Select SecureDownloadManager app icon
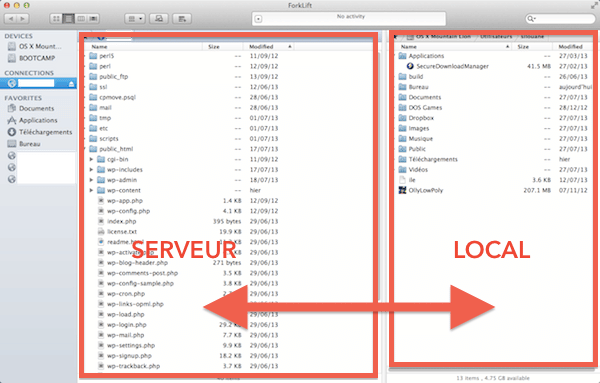This screenshot has width=600, height=383. (x=410, y=66)
